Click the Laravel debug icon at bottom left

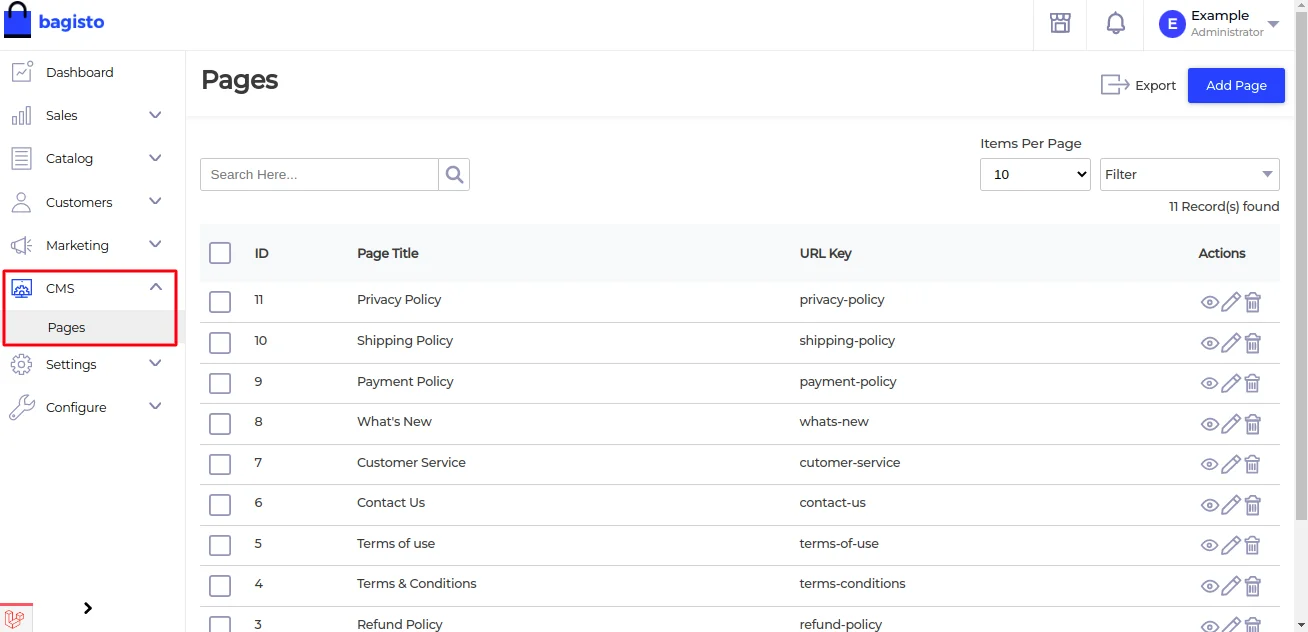tap(16, 618)
